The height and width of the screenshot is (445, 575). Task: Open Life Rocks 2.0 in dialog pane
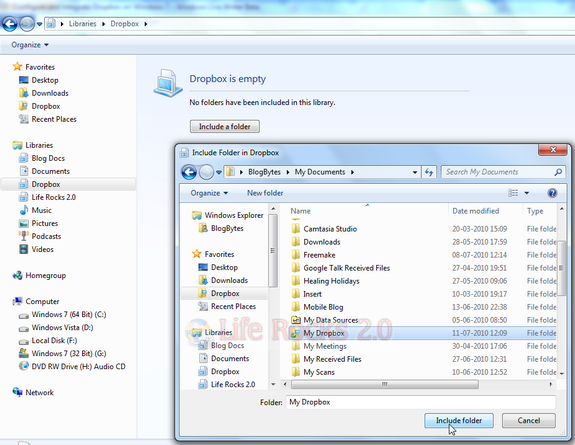tap(233, 384)
